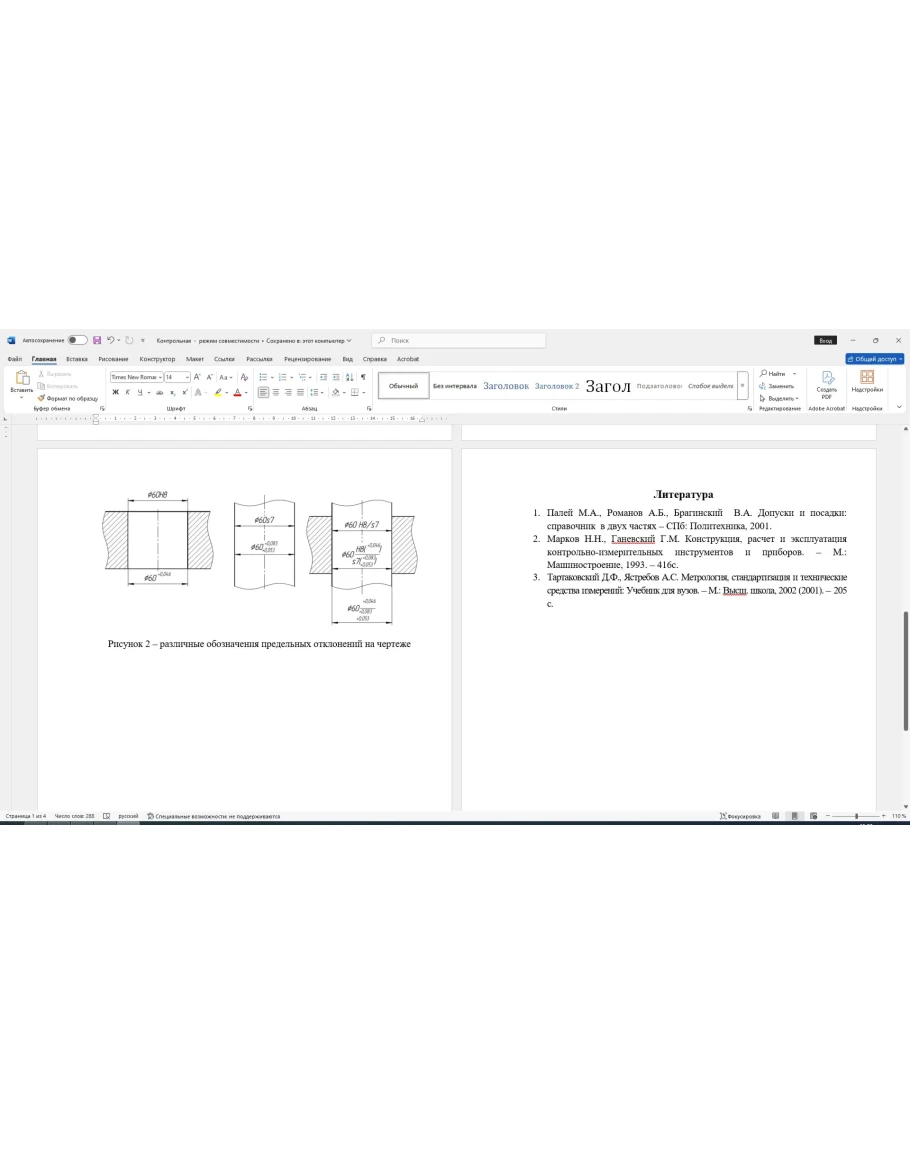
Task: Click the bulleted list icon
Action: (x=262, y=377)
